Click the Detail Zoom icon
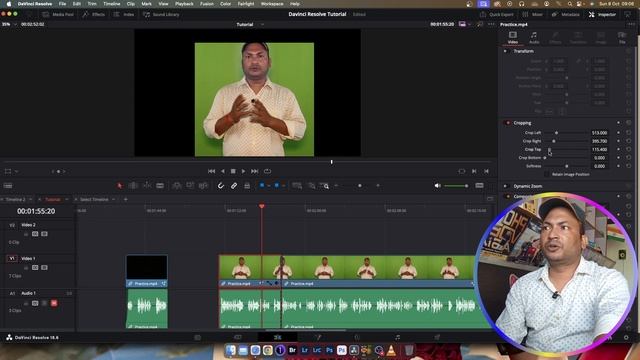This screenshot has width=640, height=360. (311, 186)
